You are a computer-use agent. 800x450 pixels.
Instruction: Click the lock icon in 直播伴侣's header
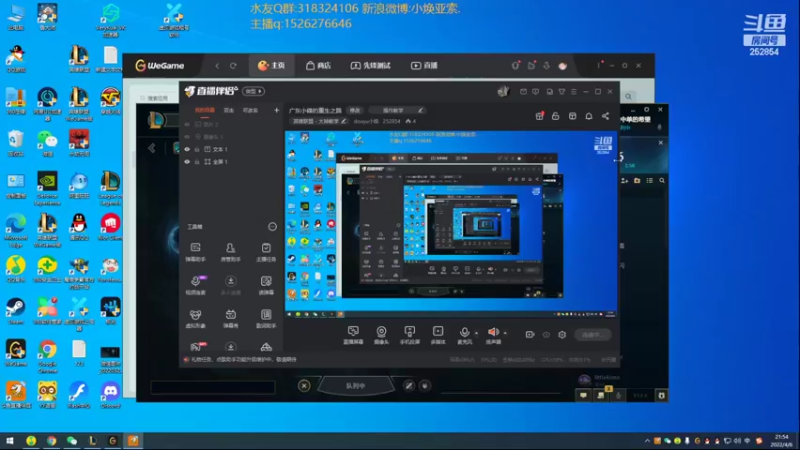point(556,116)
